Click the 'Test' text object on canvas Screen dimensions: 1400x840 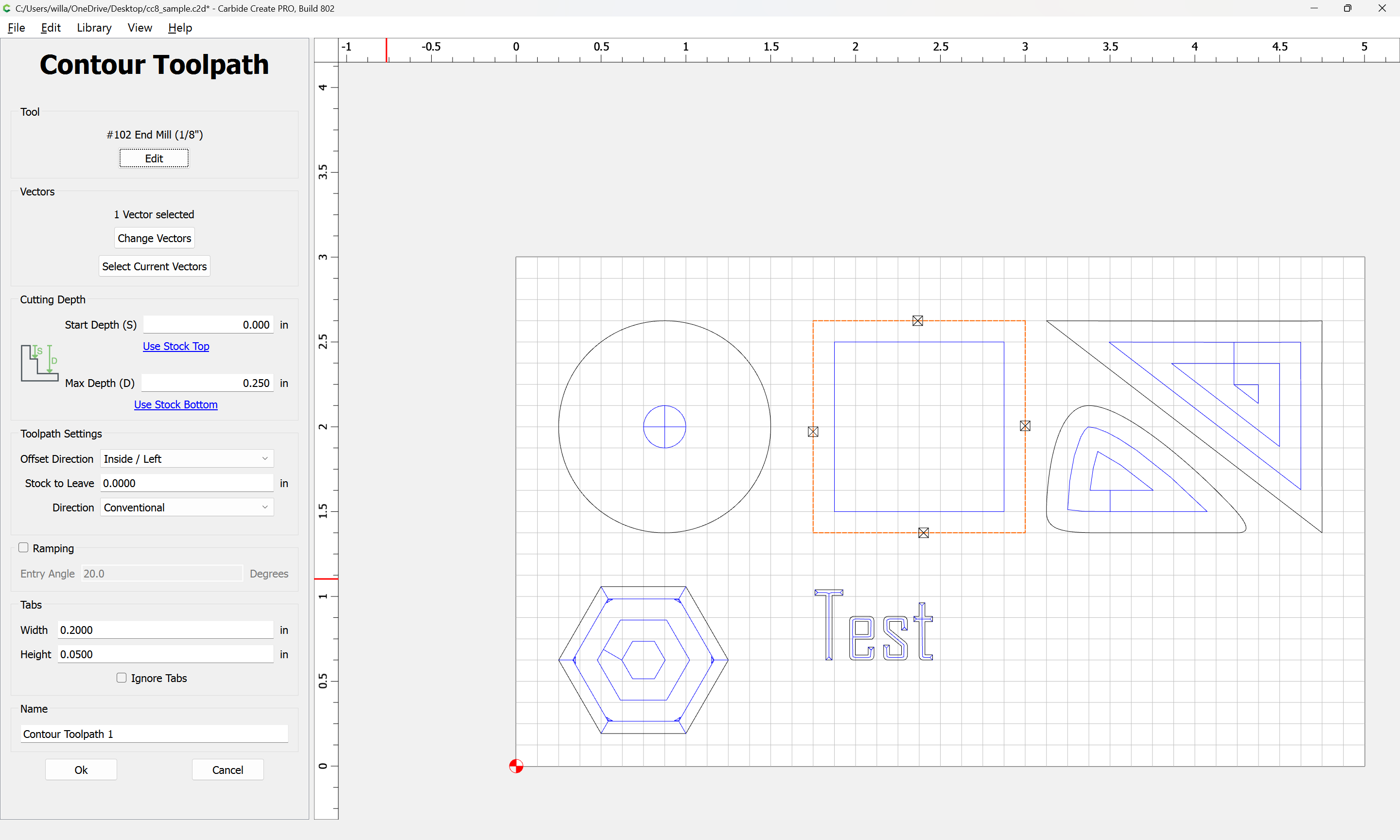pos(873,625)
